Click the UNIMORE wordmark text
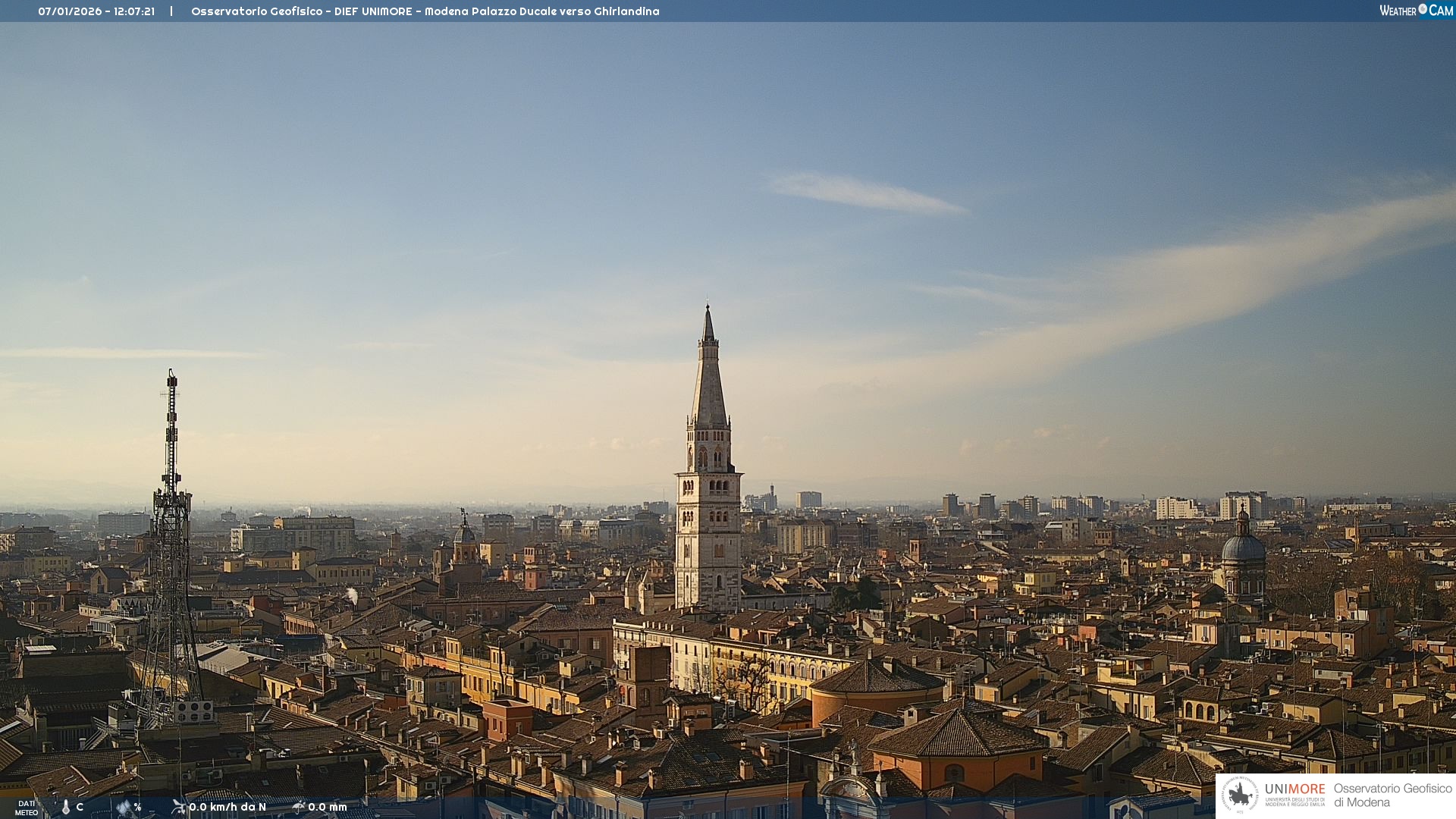This screenshot has height=819, width=1456. (1294, 789)
